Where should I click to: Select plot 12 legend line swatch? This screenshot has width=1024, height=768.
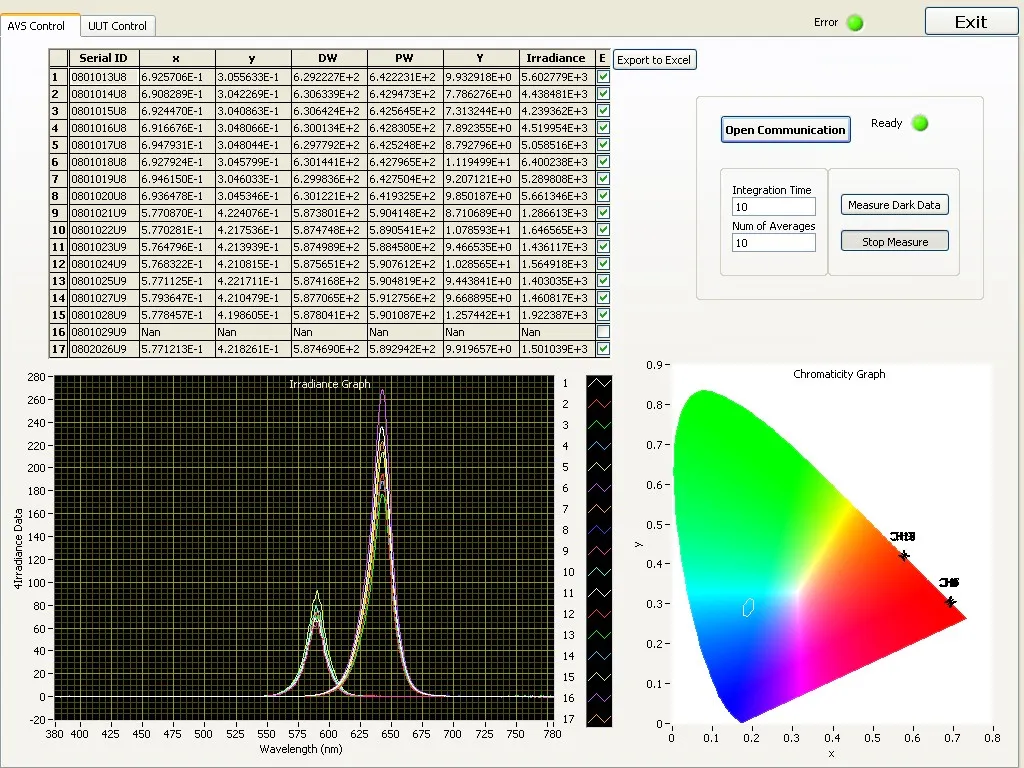click(599, 614)
